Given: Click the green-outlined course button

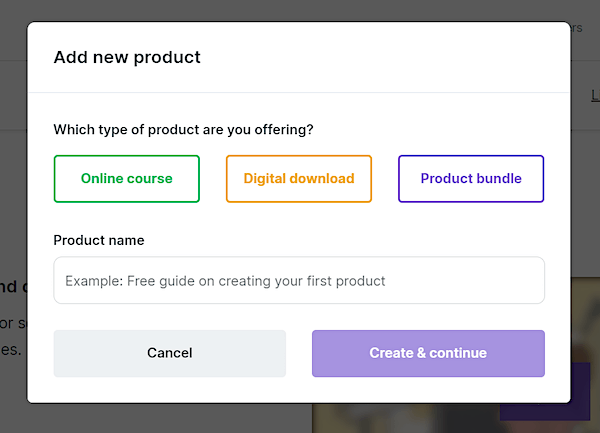Looking at the screenshot, I should 127,179.
